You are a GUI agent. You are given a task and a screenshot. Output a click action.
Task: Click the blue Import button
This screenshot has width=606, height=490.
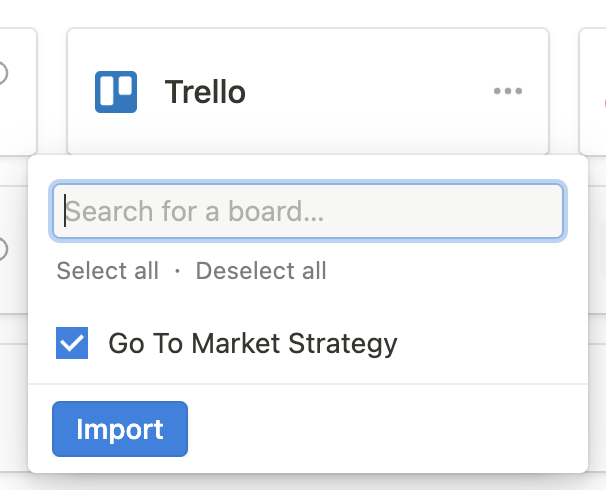point(120,429)
